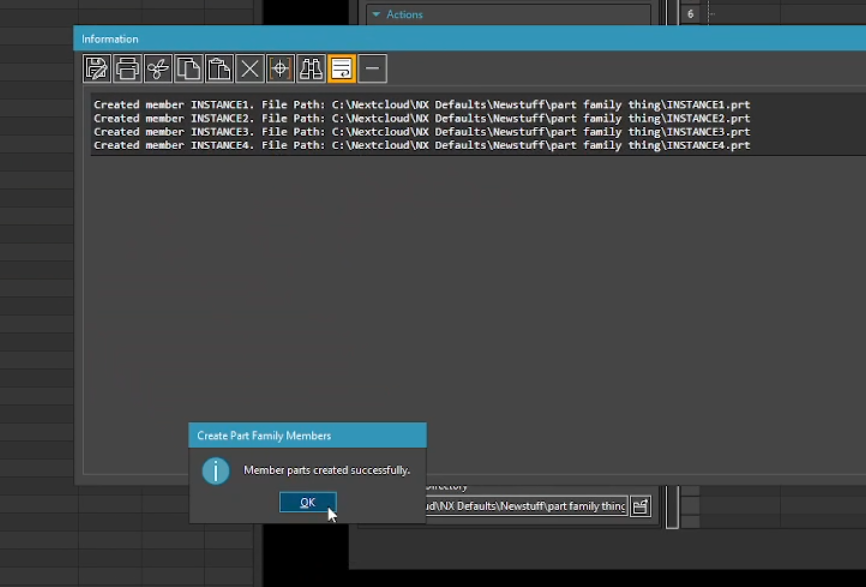Click the Cut scissors icon
Viewport: 866px width, 587px height.
[x=158, y=68]
